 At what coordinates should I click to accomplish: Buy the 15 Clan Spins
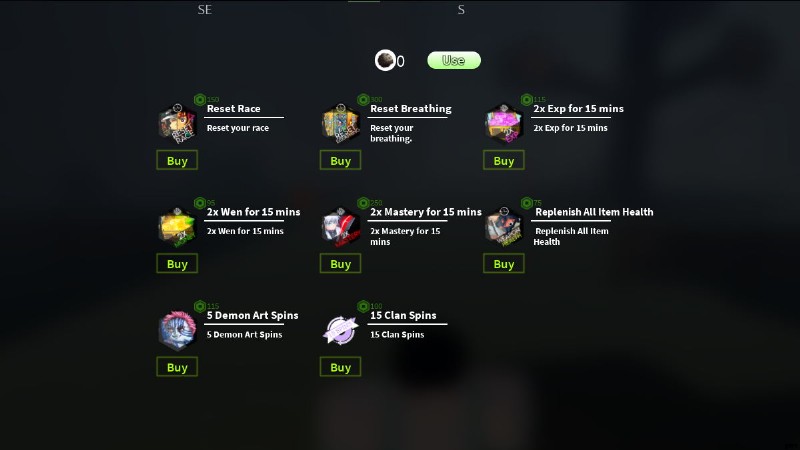tap(340, 367)
